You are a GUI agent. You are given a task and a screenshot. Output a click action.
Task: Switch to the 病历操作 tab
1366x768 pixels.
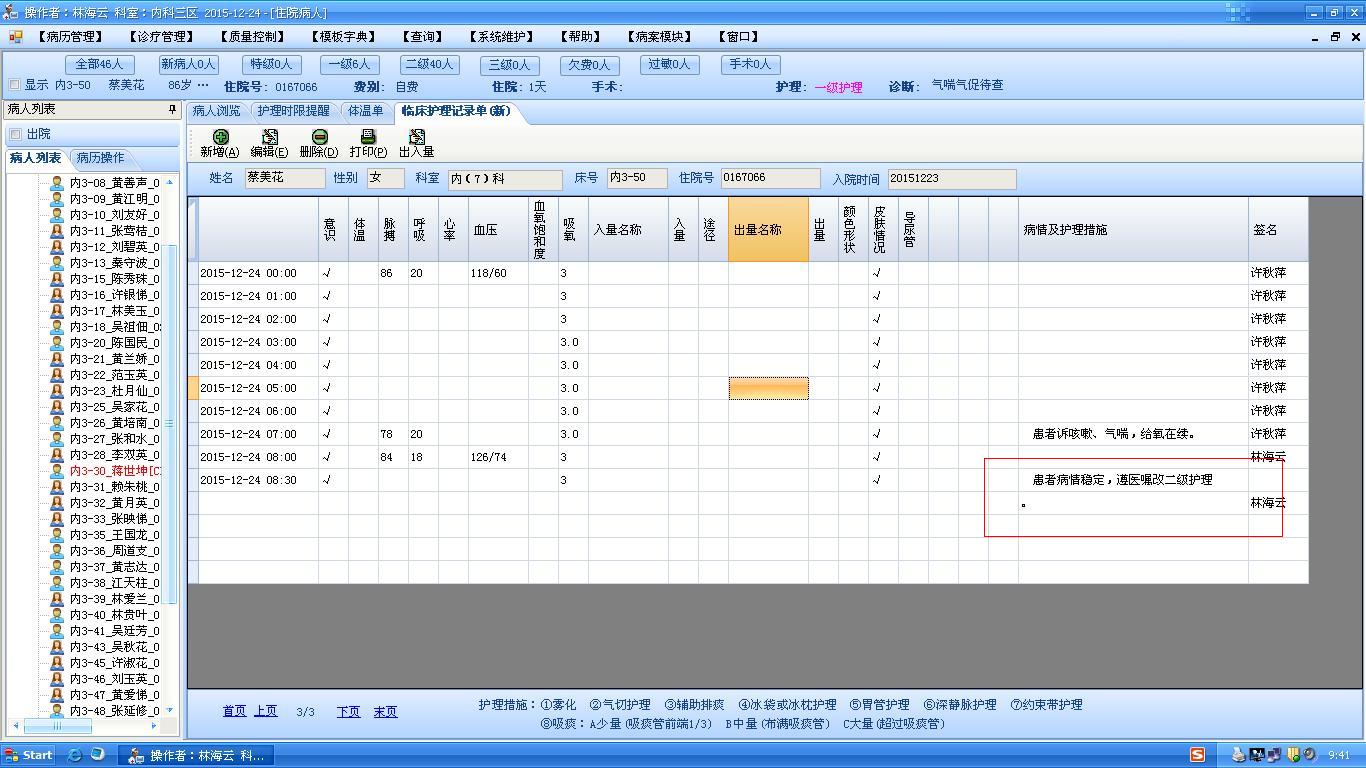point(100,158)
